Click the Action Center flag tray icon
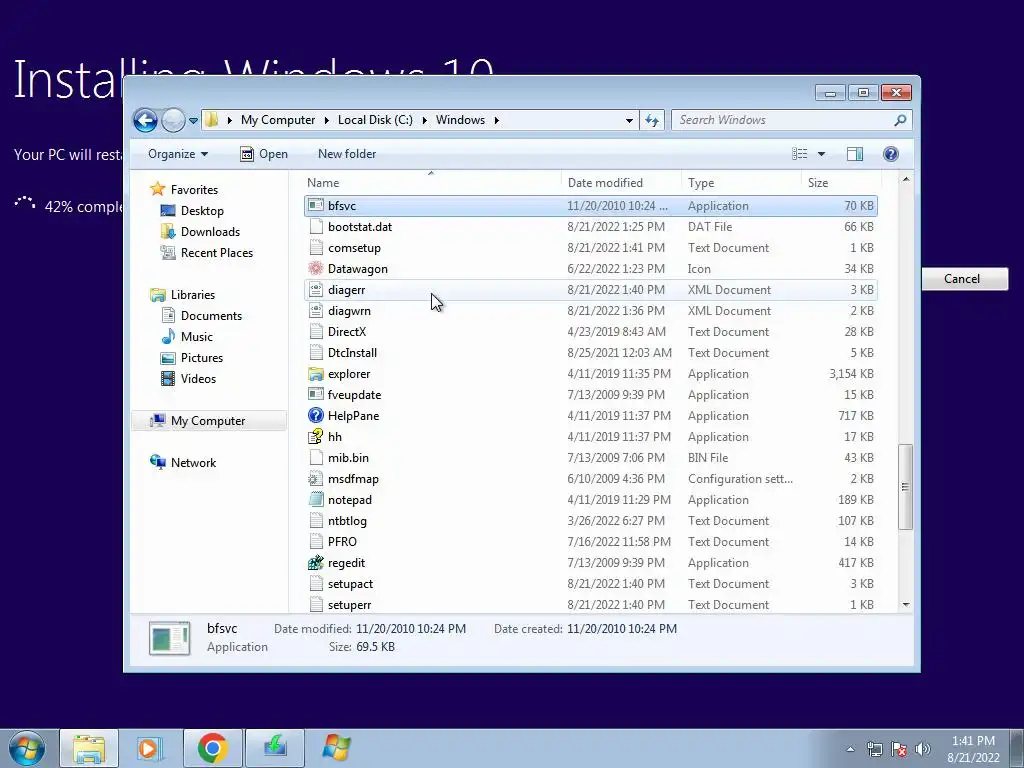Screen dimensions: 1024x768 pyautogui.click(x=899, y=749)
